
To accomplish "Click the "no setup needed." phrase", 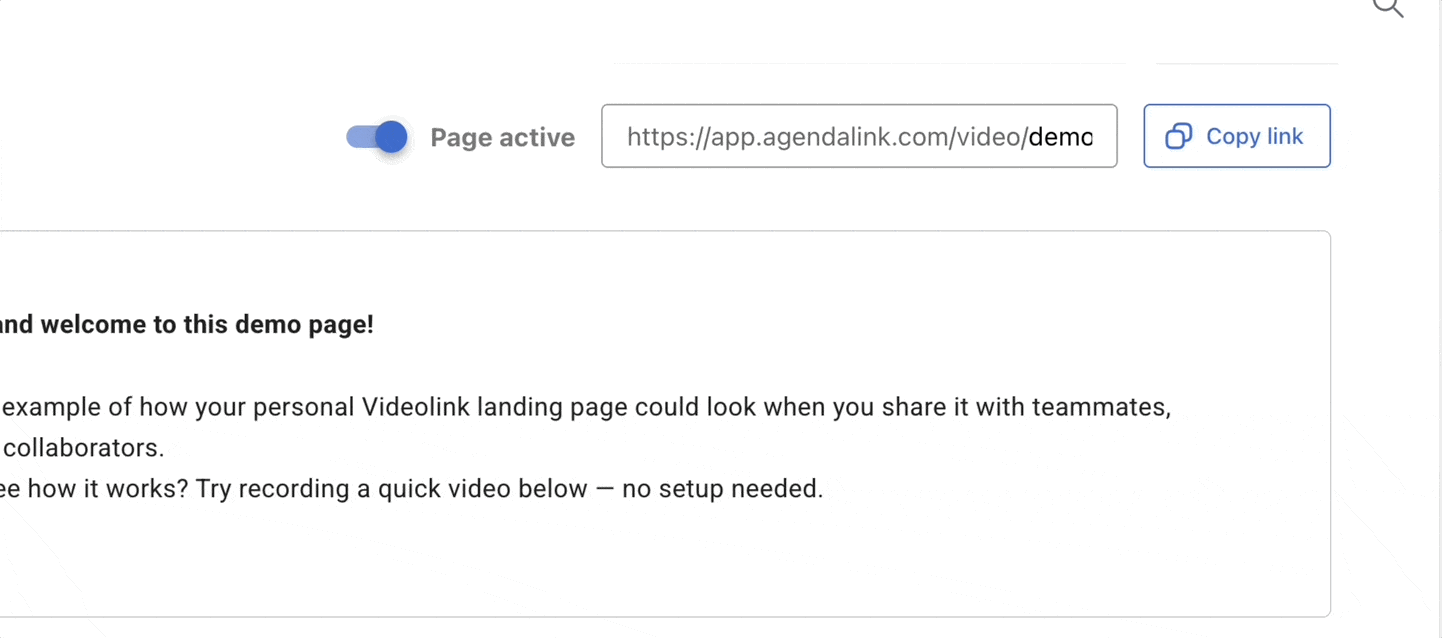I will coord(722,489).
